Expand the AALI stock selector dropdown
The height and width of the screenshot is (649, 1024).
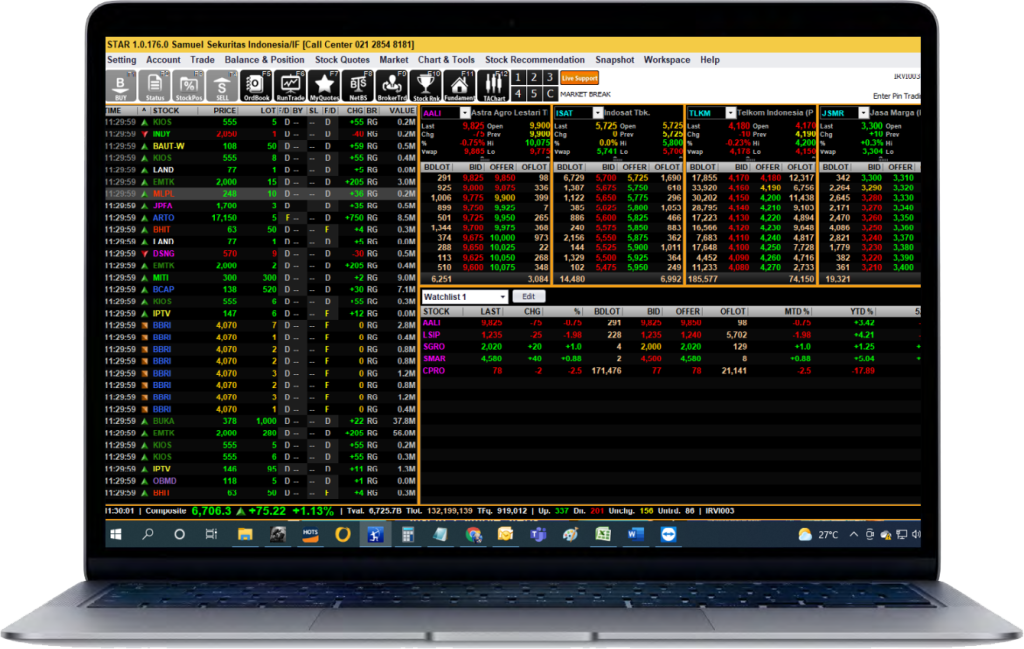point(463,113)
